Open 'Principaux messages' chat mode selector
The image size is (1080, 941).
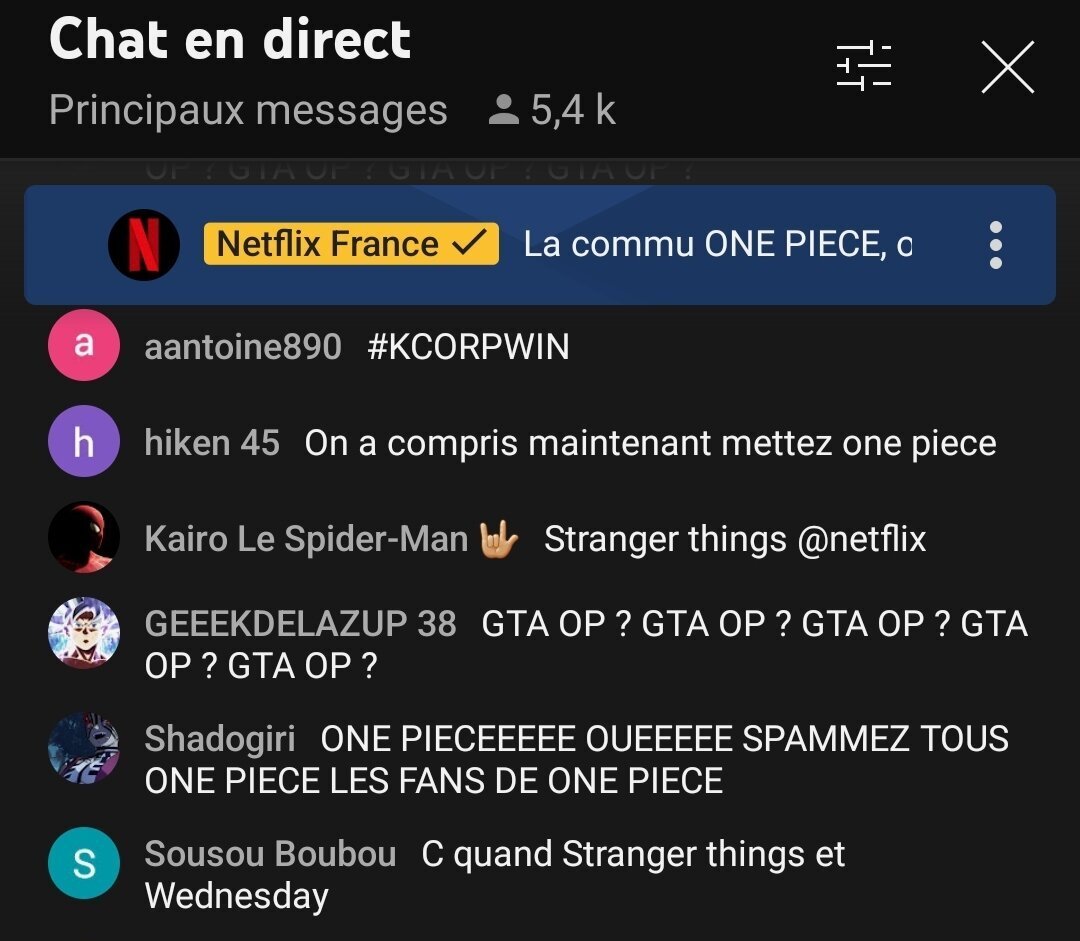tap(248, 110)
